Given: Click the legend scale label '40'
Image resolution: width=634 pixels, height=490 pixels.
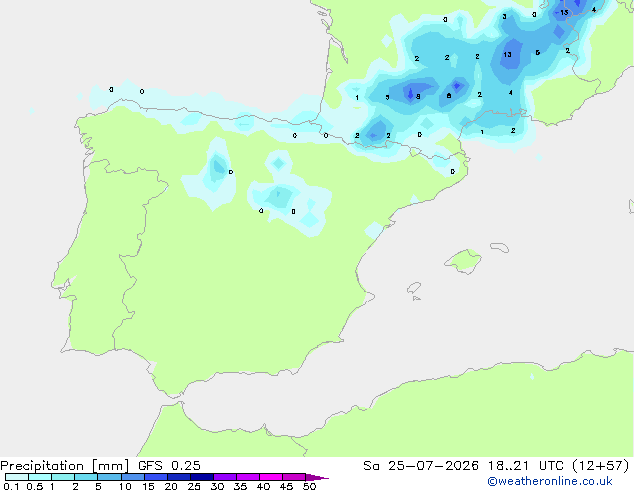Looking at the screenshot, I should tap(263, 486).
